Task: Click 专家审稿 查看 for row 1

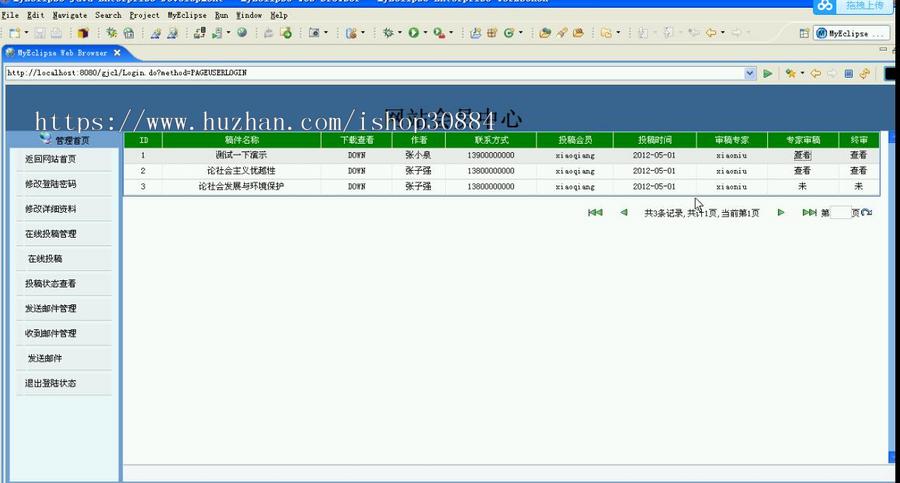Action: [802, 155]
